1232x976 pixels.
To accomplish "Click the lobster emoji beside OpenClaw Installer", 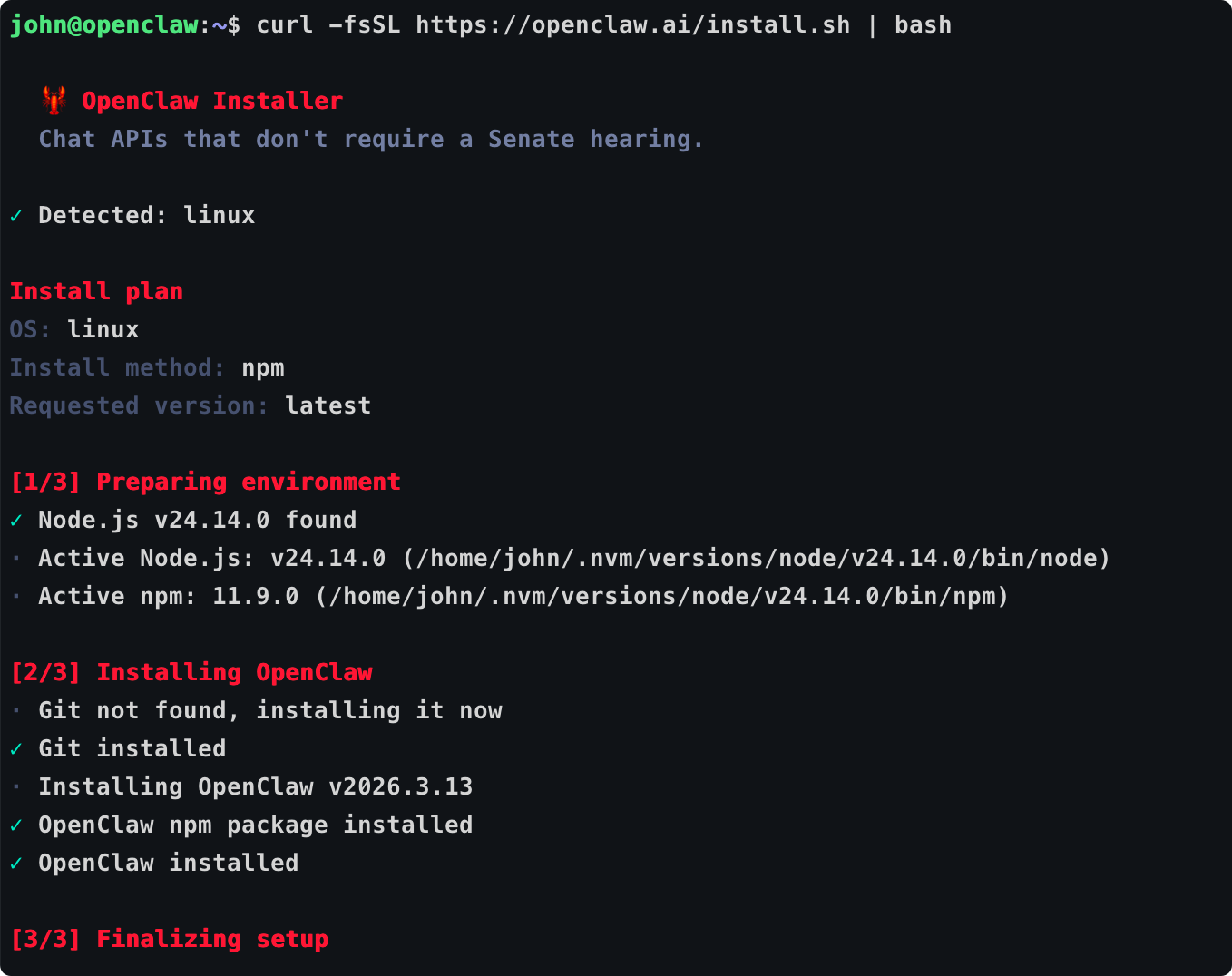I will tap(54, 101).
